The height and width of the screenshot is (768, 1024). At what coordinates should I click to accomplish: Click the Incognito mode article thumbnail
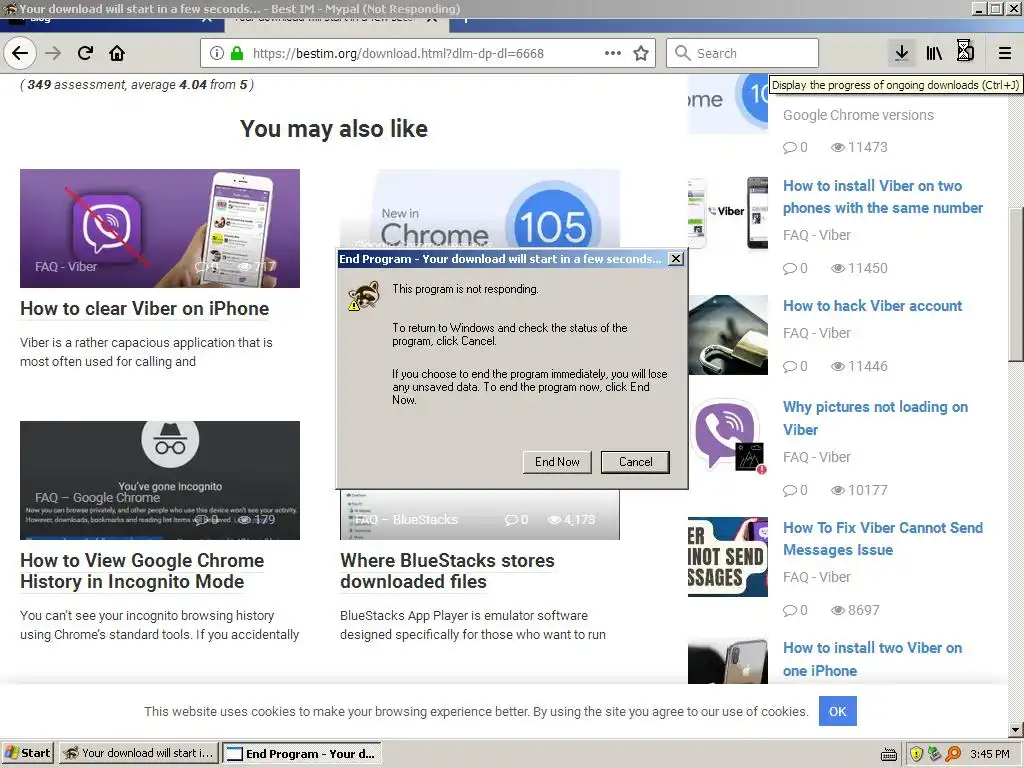click(x=160, y=480)
